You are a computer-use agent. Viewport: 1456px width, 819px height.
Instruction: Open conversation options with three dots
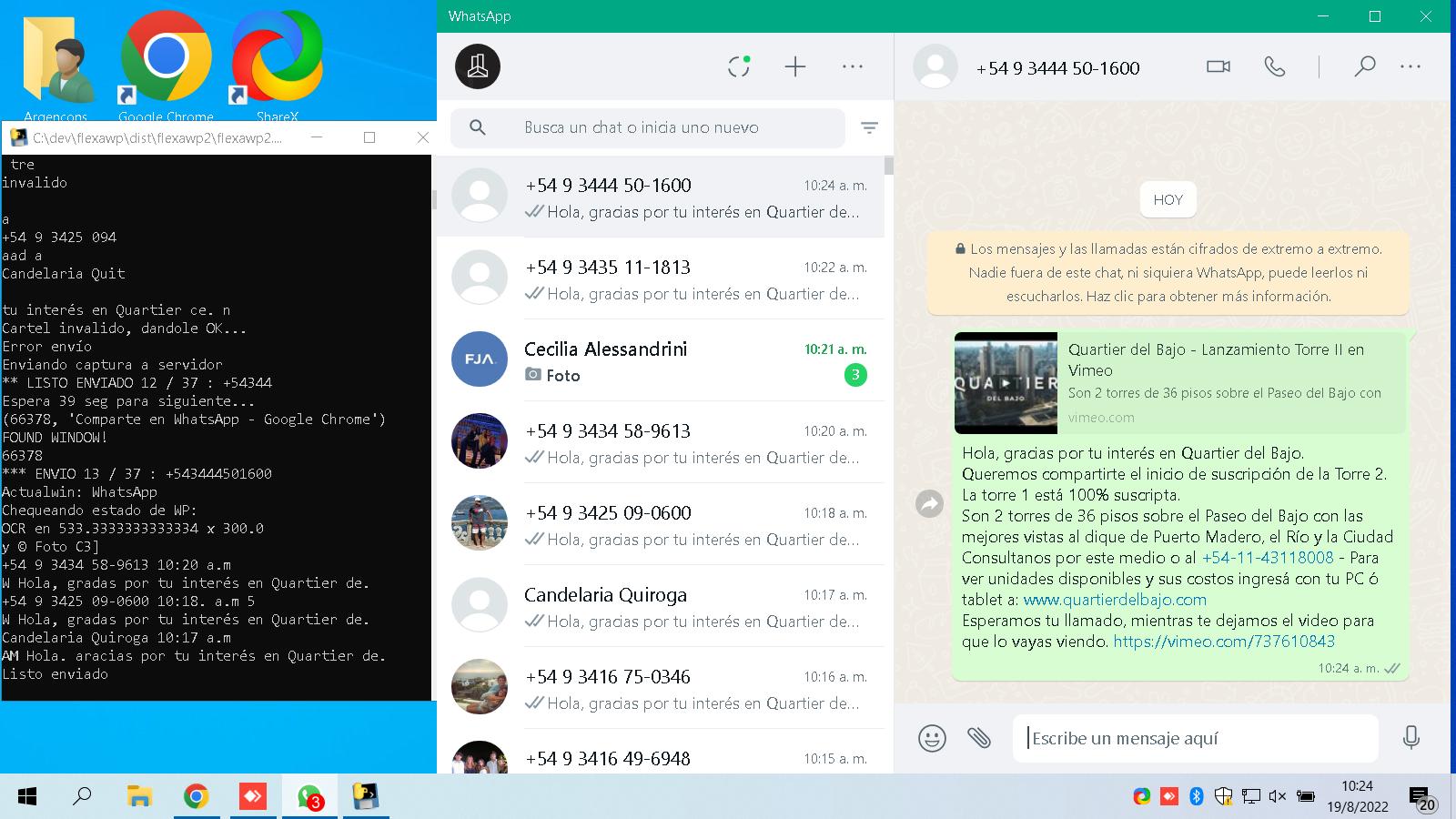coord(1410,66)
